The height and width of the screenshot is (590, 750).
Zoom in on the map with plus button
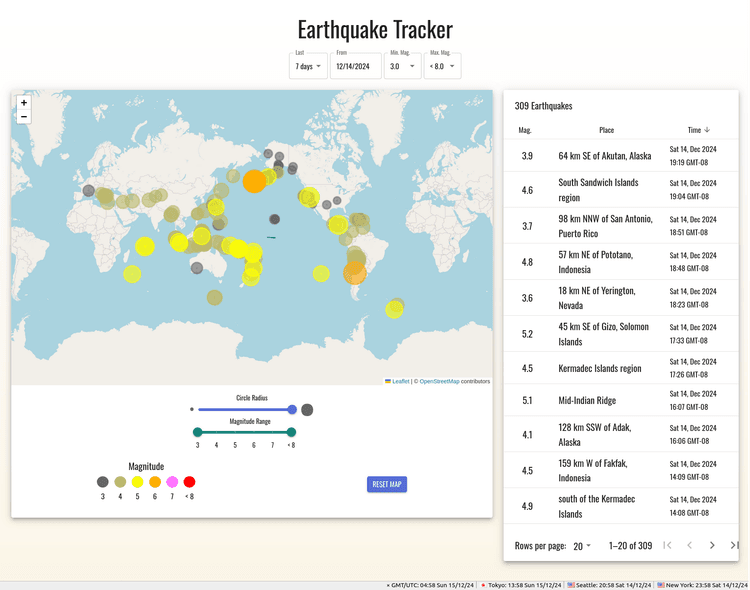pyautogui.click(x=24, y=102)
